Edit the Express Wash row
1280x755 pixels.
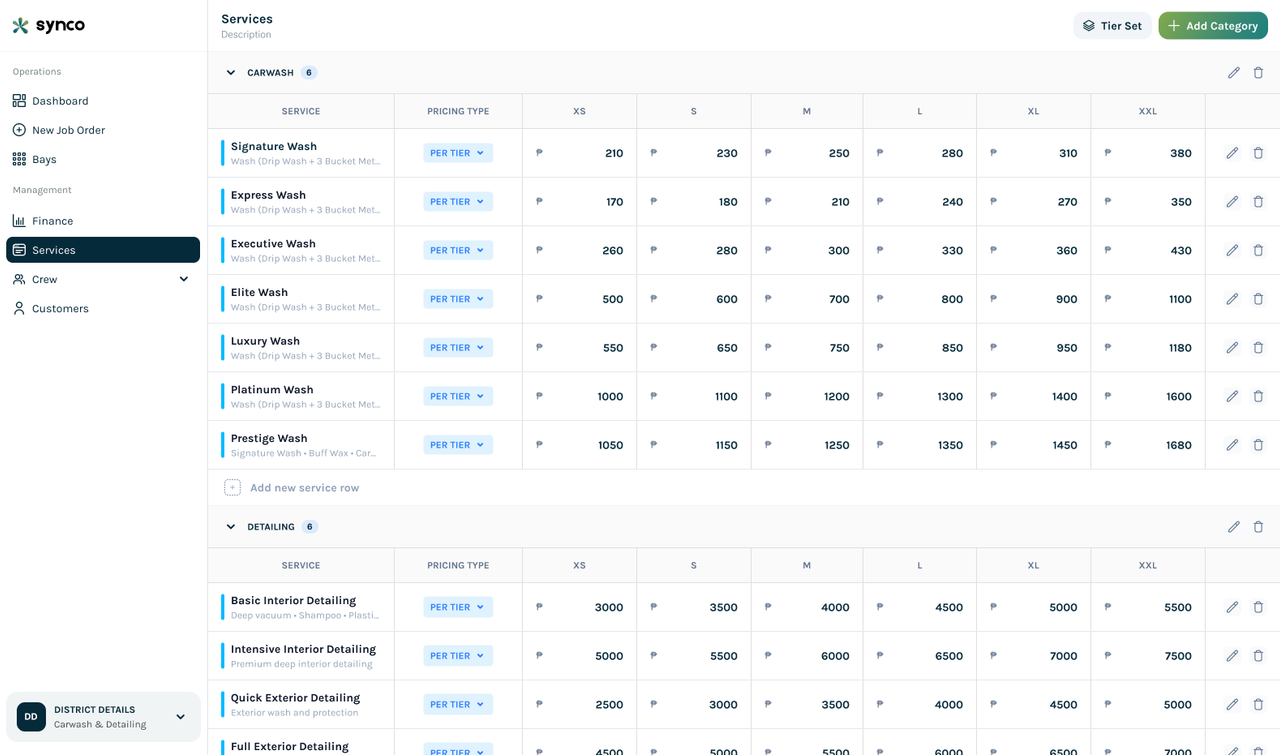(1232, 202)
